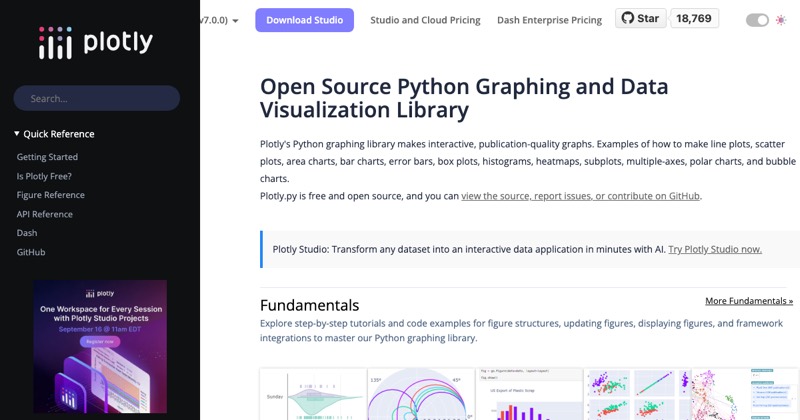Collapse the Quick Reference section
This screenshot has width=800, height=420.
(x=54, y=134)
